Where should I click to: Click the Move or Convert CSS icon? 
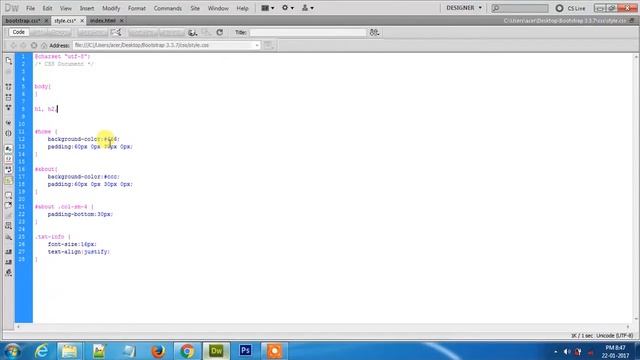tap(9, 237)
